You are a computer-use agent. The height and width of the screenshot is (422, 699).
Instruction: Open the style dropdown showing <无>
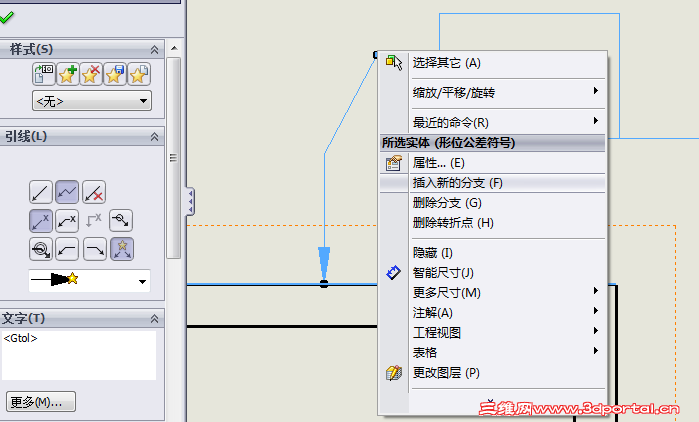(92, 101)
